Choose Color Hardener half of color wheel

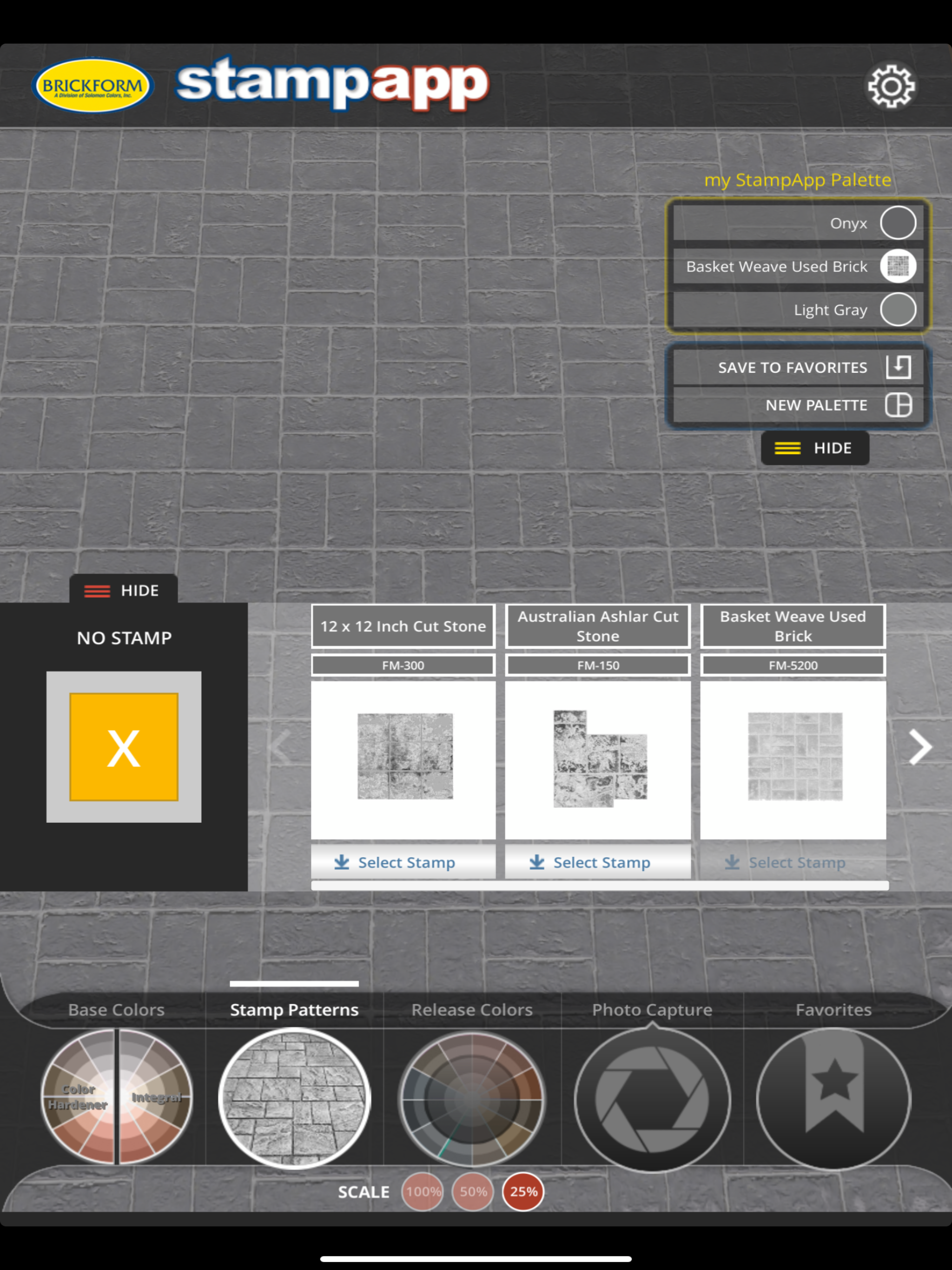pos(78,1097)
